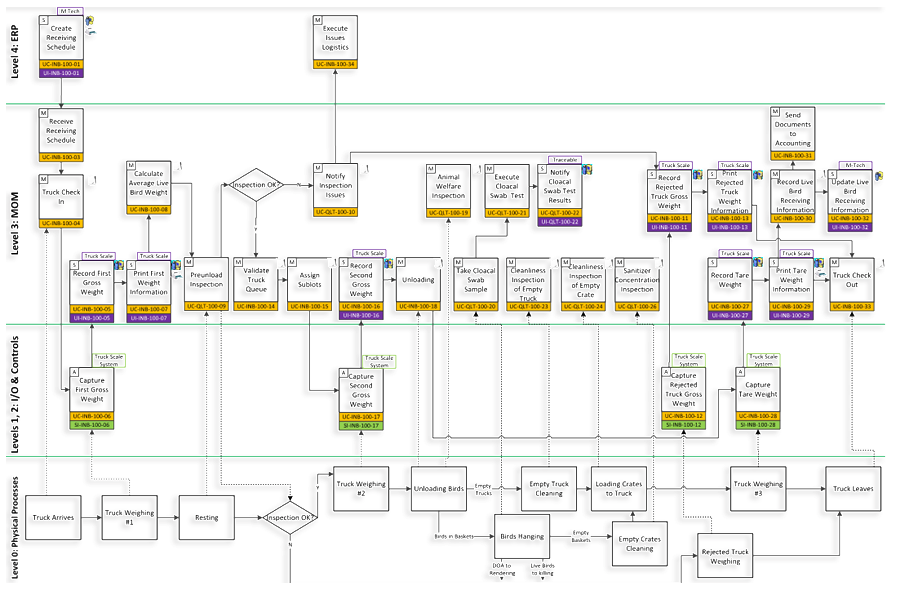Click the system icon on Record Rejected Truck Gross Weight
Image resolution: width=900 pixels, height=589 pixels.
coord(698,175)
